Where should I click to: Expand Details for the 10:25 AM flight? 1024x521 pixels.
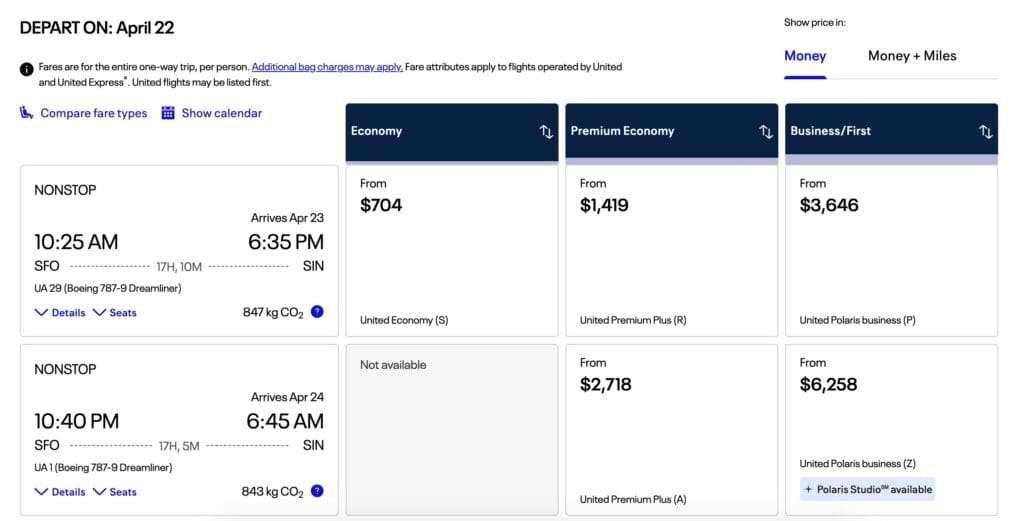point(60,313)
